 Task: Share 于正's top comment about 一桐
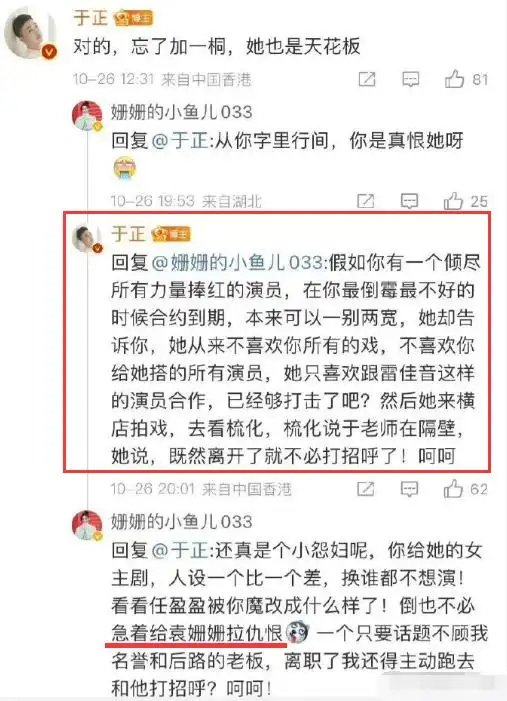[367, 80]
